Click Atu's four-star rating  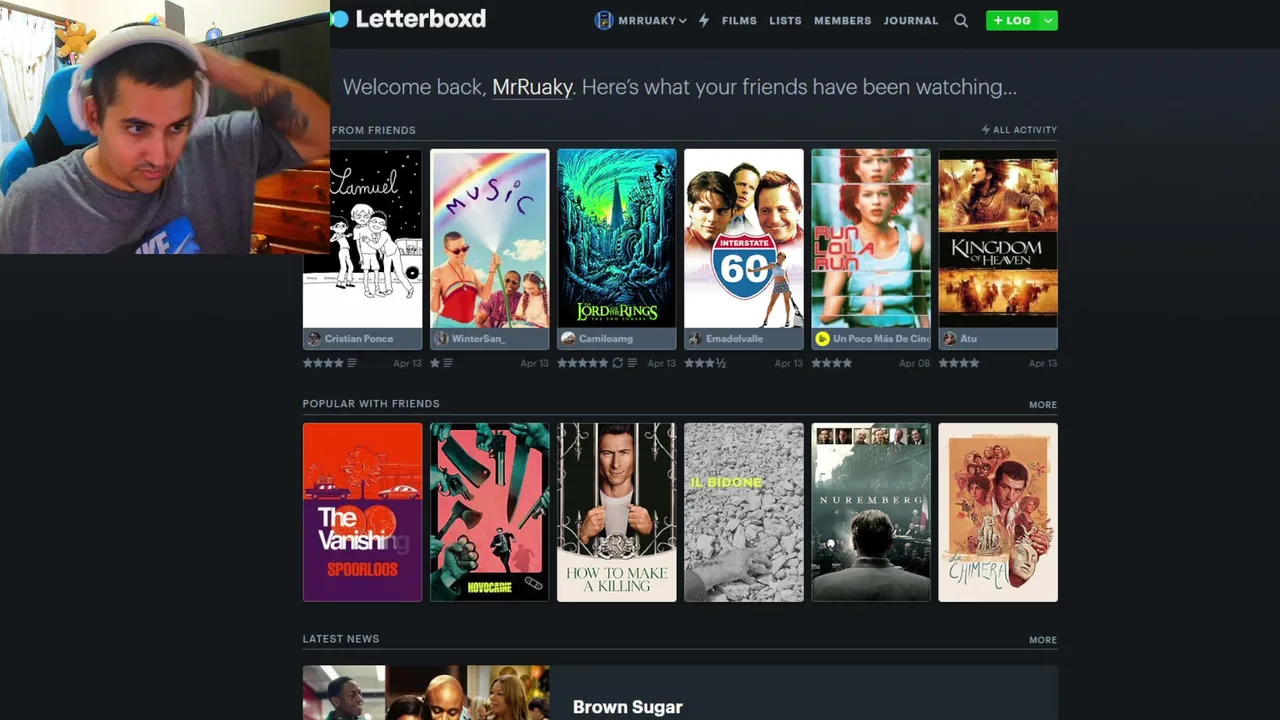click(x=959, y=363)
